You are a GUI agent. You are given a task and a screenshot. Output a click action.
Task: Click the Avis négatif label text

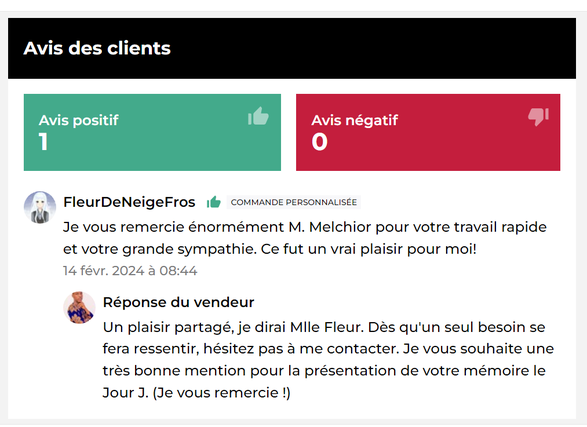355,121
